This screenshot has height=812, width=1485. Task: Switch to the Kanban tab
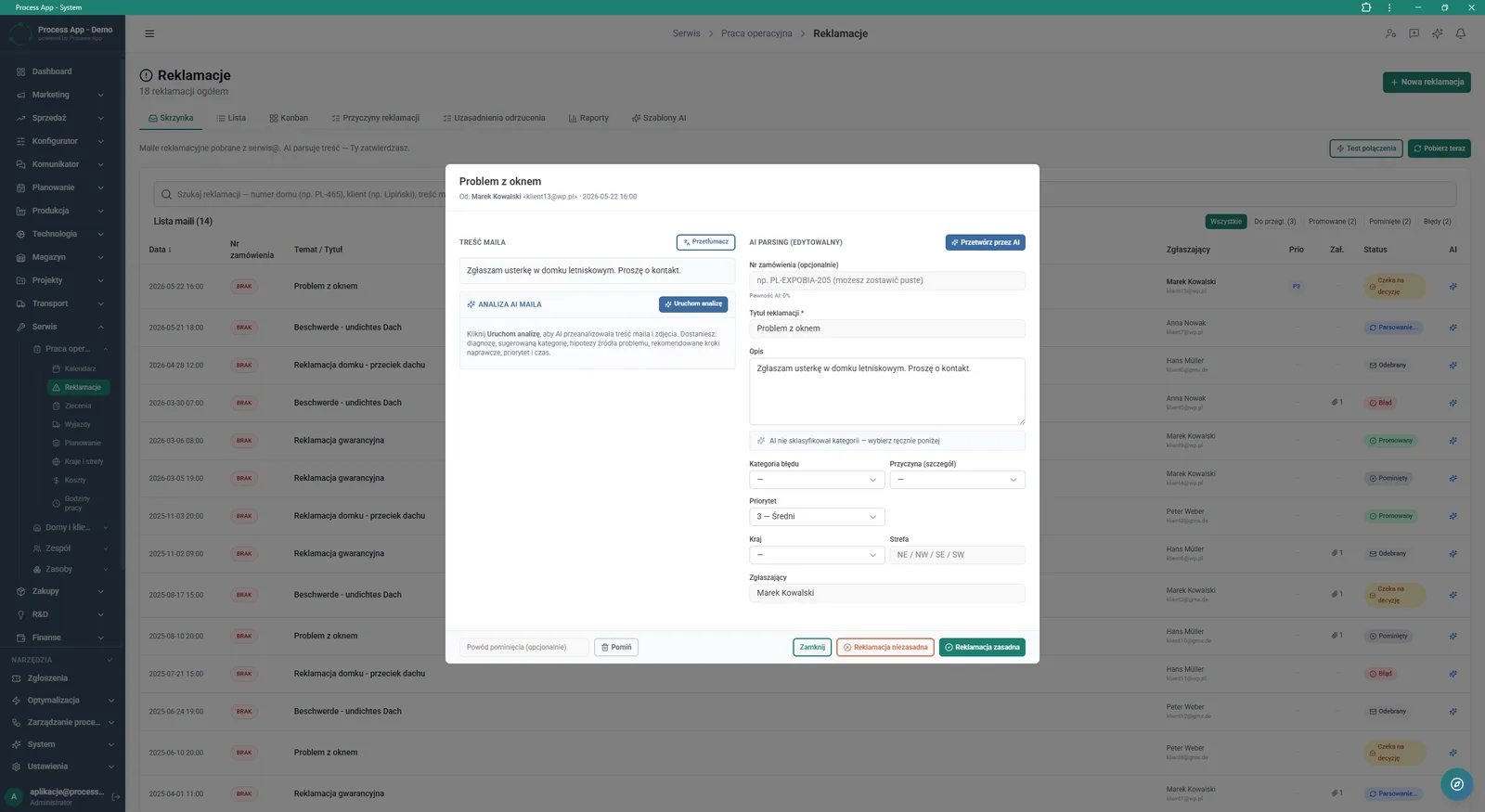[x=289, y=118]
